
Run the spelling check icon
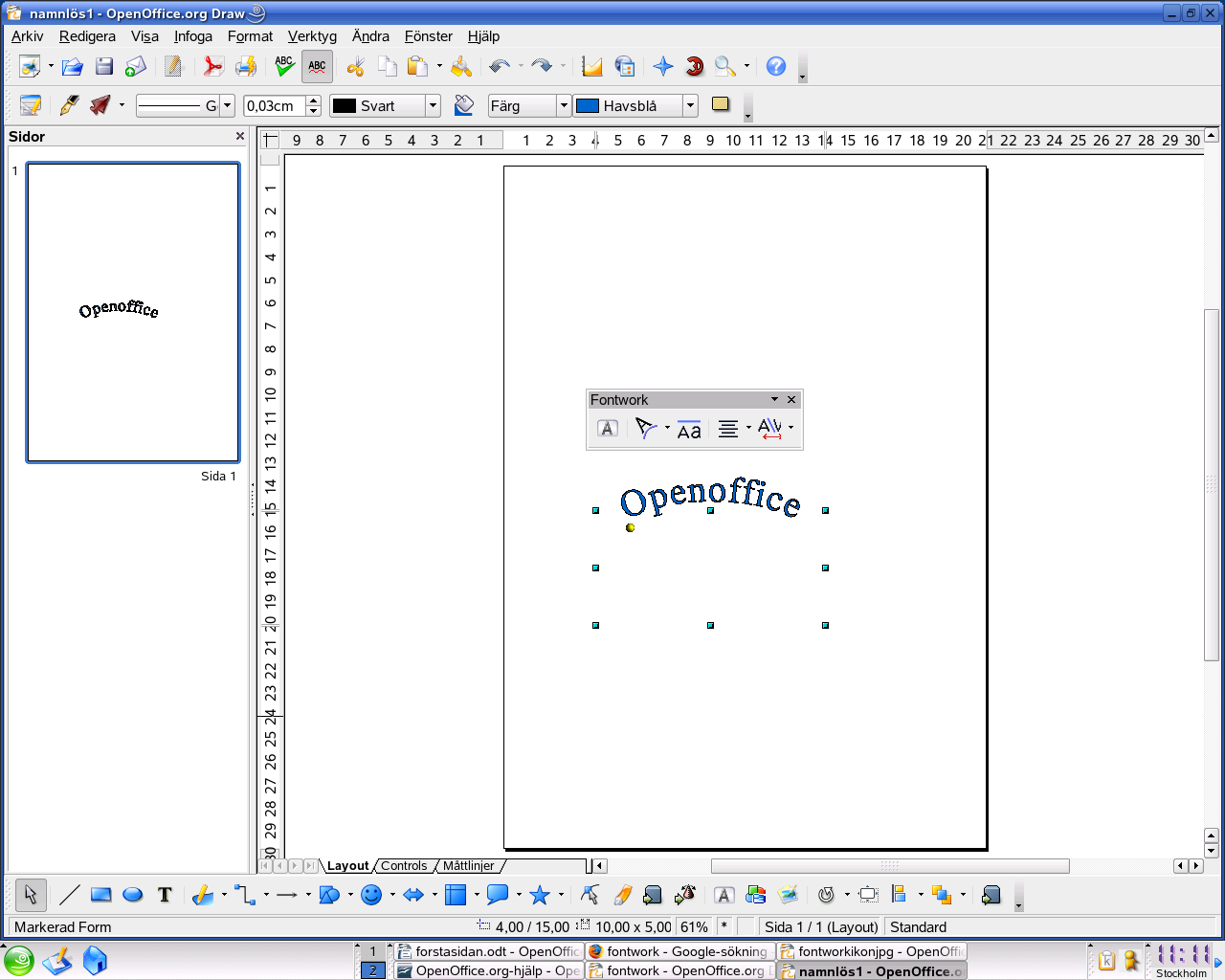click(x=284, y=66)
